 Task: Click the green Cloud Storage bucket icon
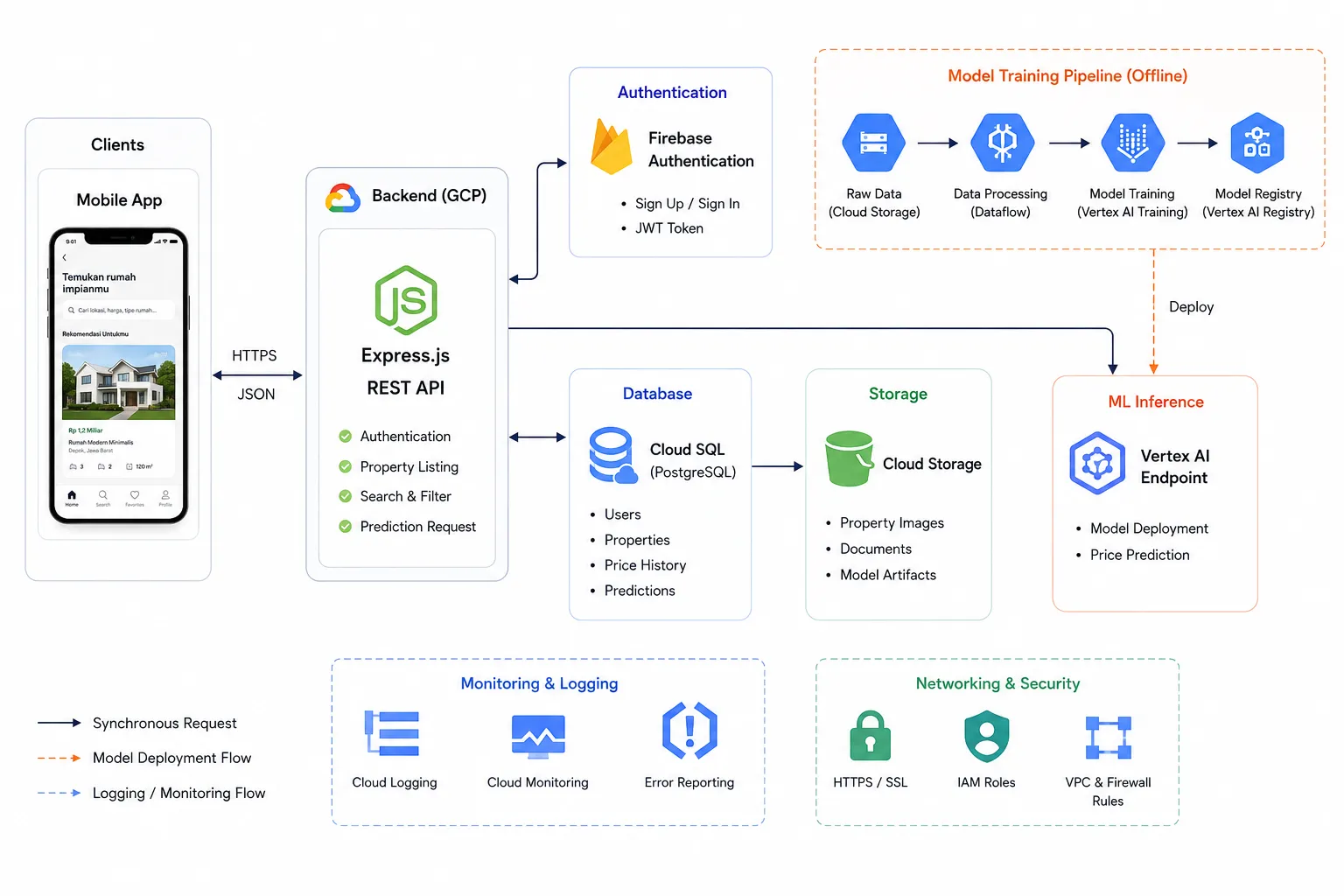tap(849, 458)
